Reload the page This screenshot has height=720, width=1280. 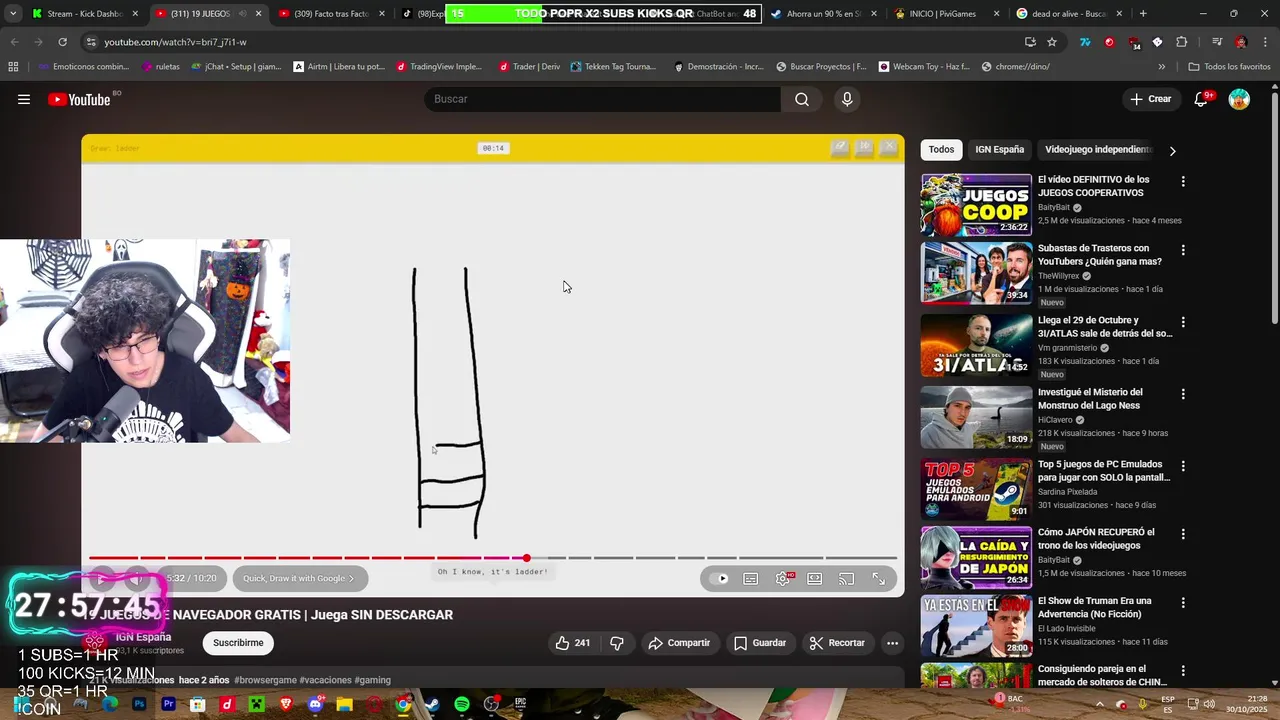pyautogui.click(x=62, y=42)
